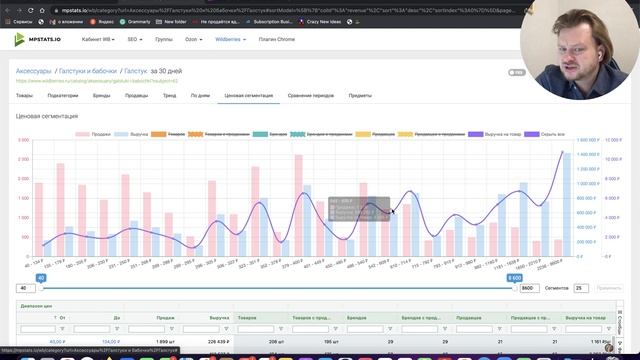Click the 40,00 ₽ cell in first row
Image resolution: width=640 pixels, height=360 pixels.
click(x=57, y=342)
